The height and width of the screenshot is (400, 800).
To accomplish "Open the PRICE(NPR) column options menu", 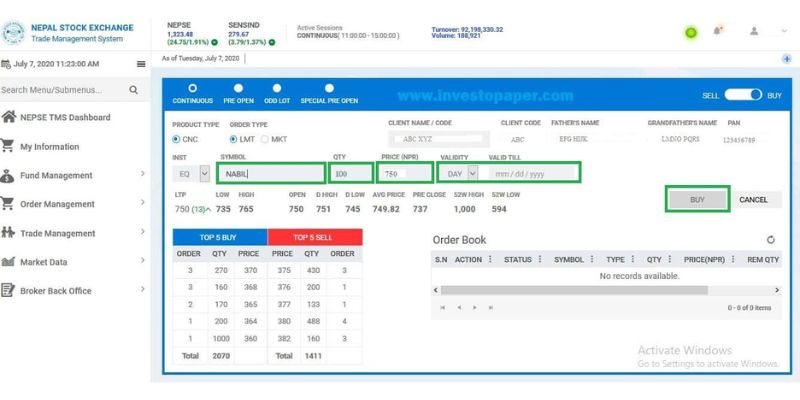I will tap(733, 259).
